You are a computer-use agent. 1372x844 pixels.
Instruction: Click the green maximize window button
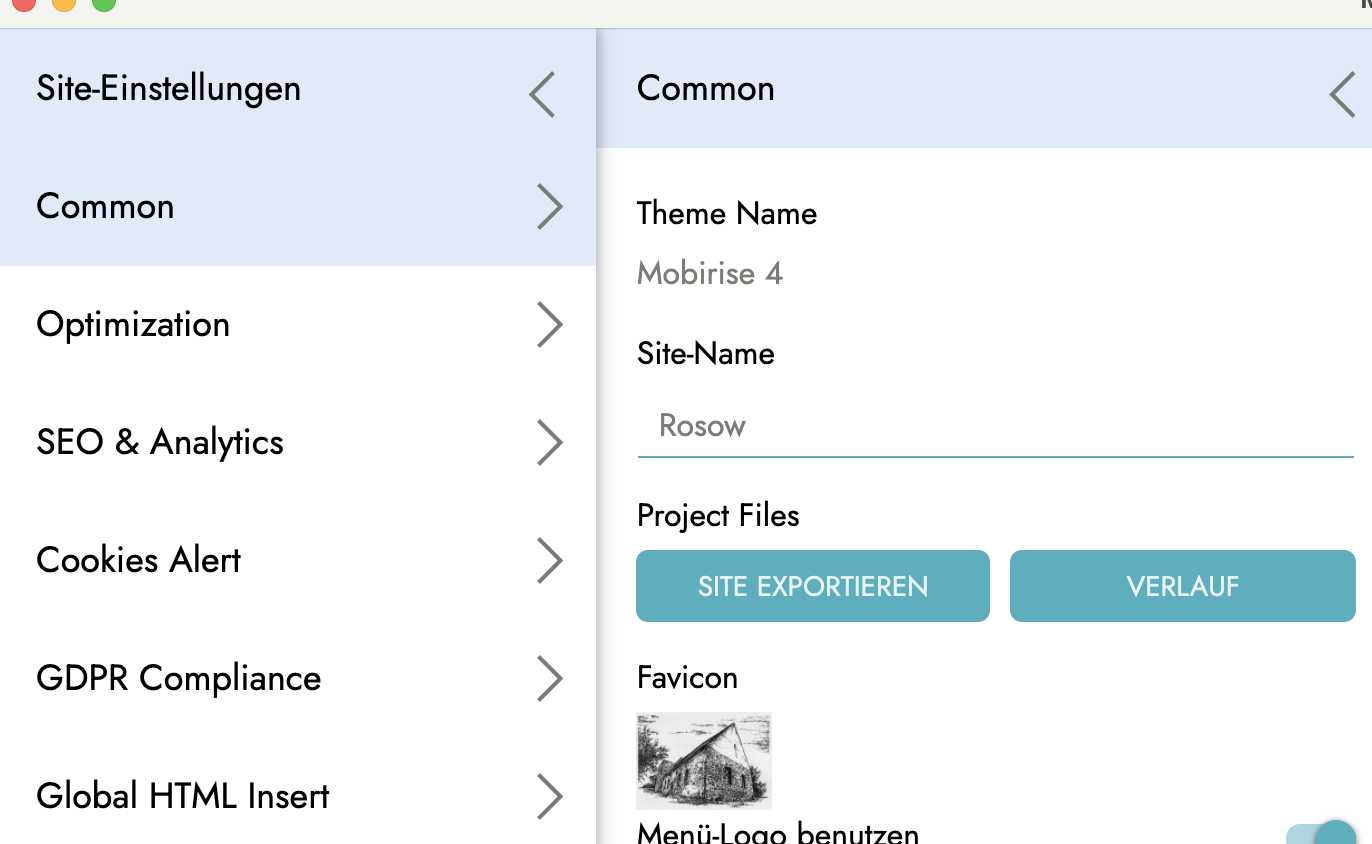[104, 3]
